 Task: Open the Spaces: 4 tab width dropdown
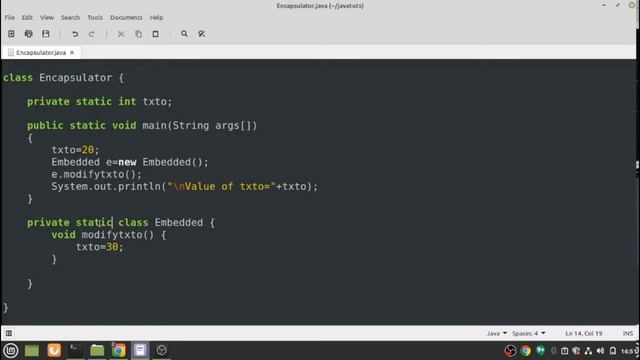pyautogui.click(x=529, y=333)
